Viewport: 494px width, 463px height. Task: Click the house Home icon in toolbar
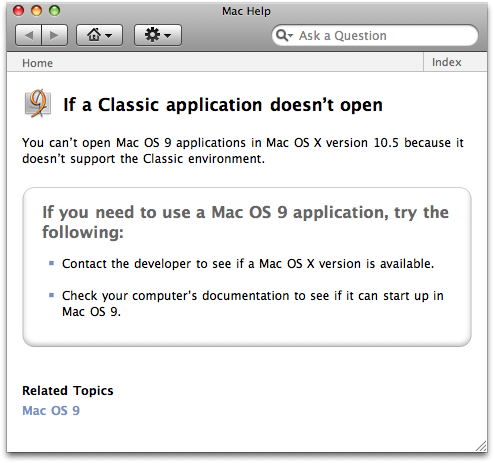pos(94,35)
